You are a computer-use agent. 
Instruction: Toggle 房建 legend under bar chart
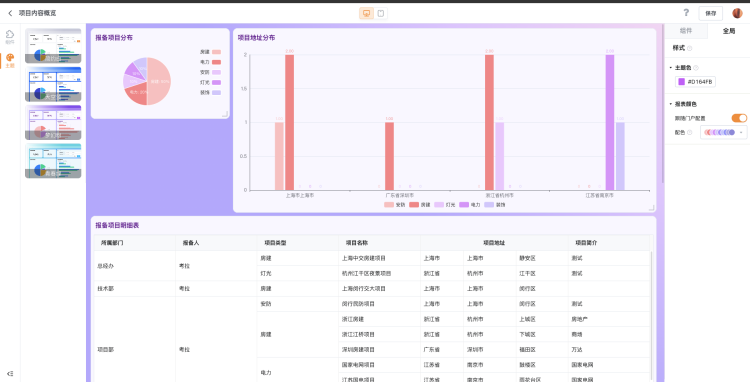(x=419, y=205)
